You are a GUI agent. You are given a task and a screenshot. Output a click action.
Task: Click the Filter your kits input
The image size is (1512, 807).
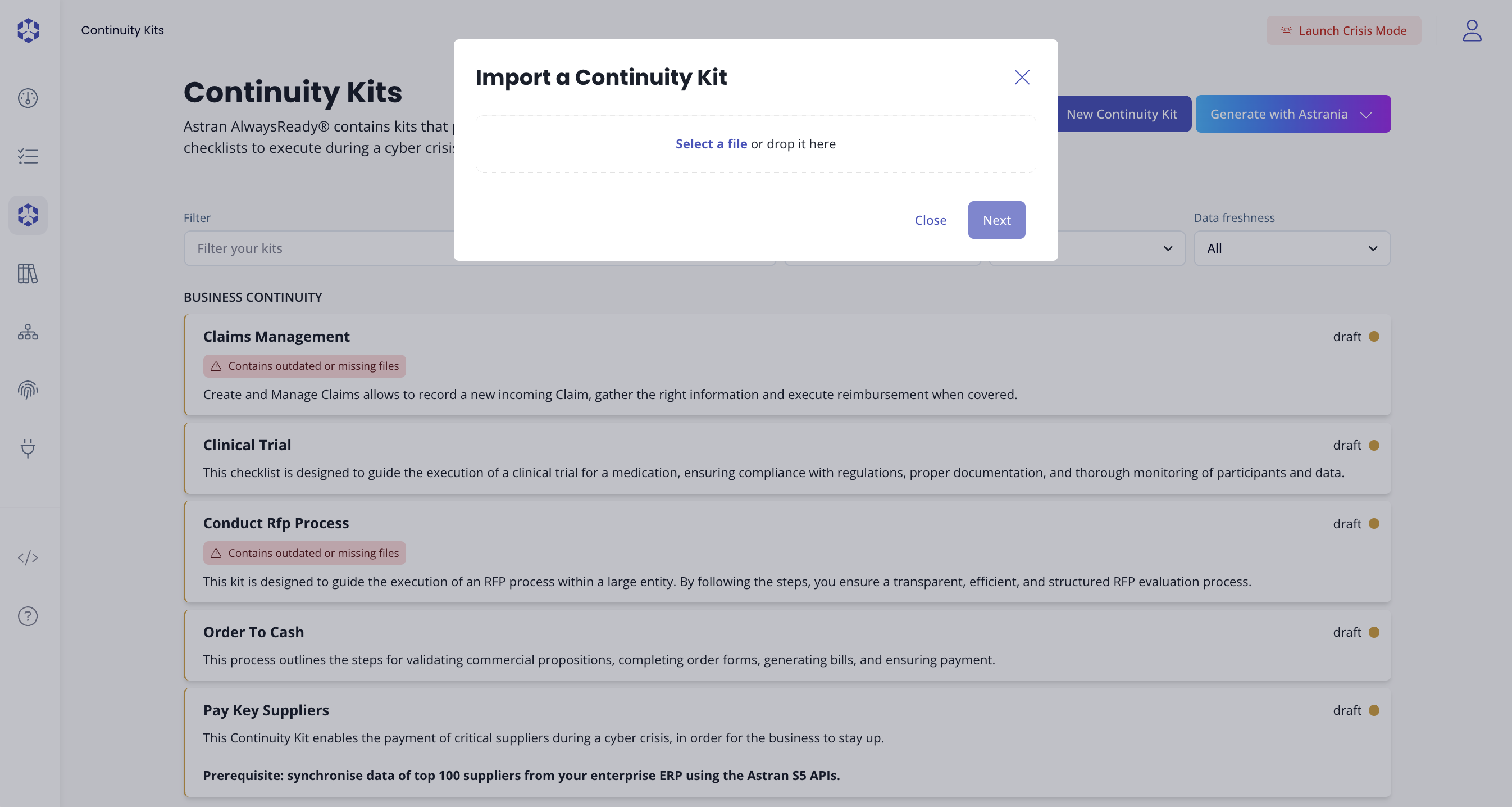click(x=317, y=248)
